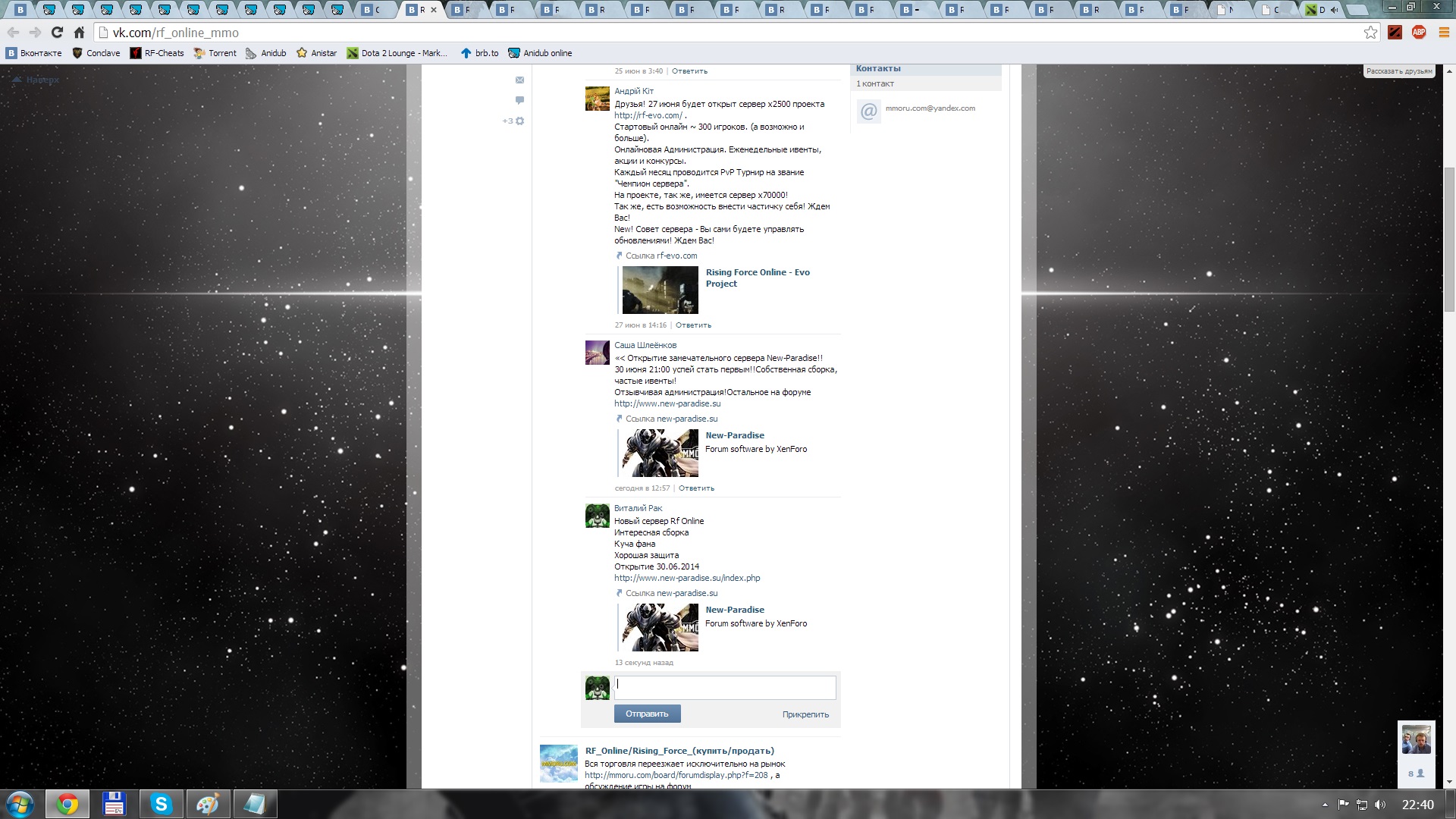Open Саша Шлеёнков's avatar
1456x819 pixels.
[598, 353]
